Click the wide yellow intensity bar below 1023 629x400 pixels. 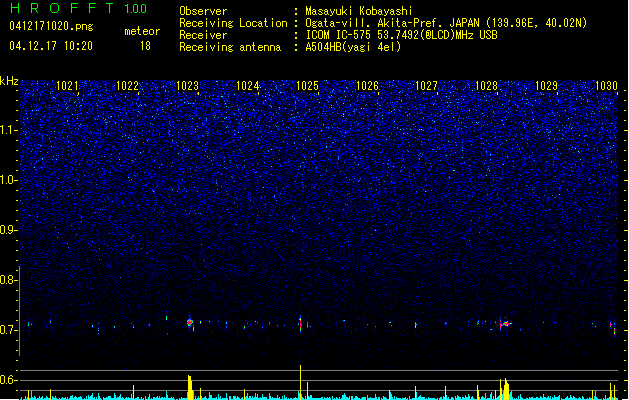[x=190, y=387]
